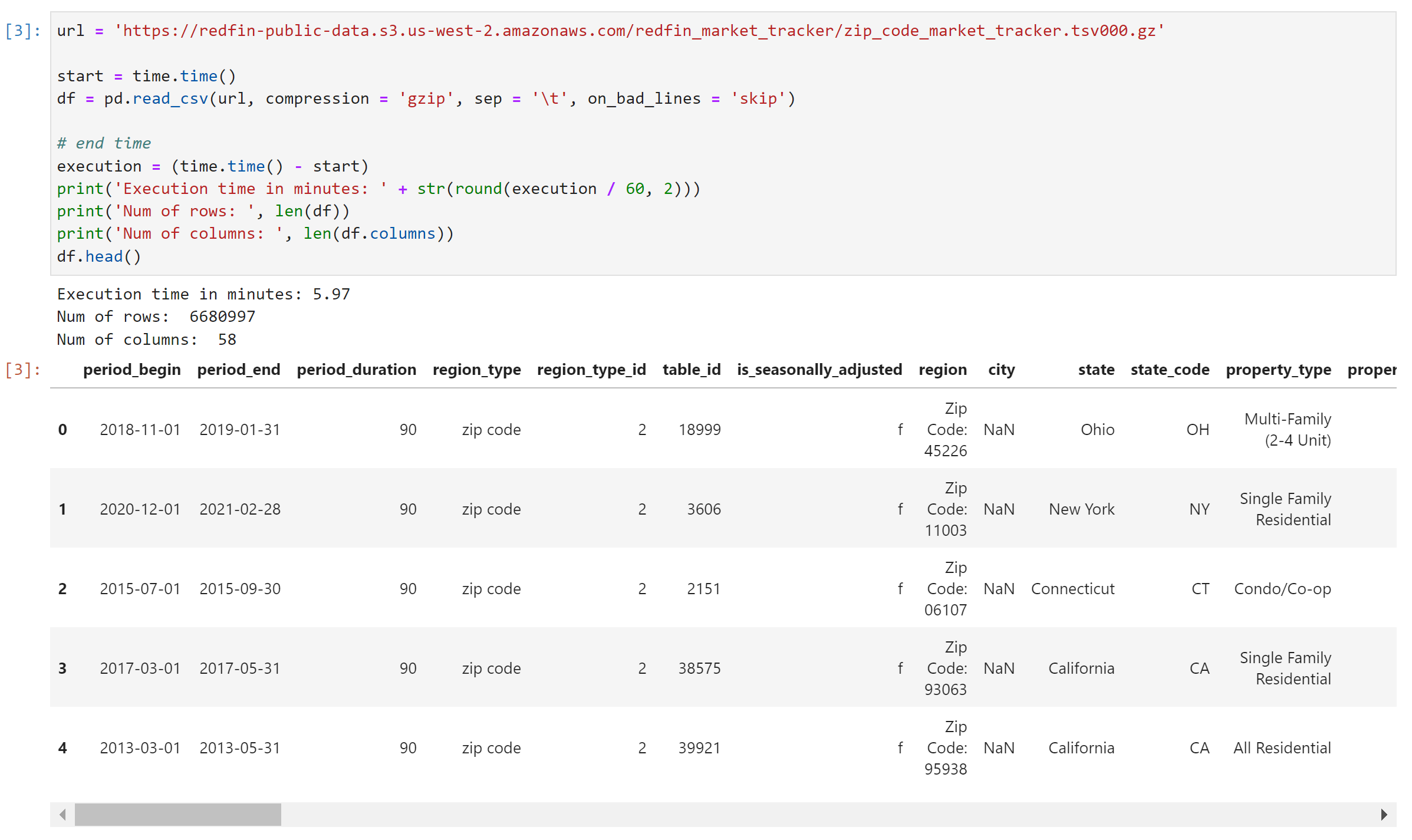The height and width of the screenshot is (840, 1412).
Task: Click the scrollbar left arrow
Action: pos(62,815)
